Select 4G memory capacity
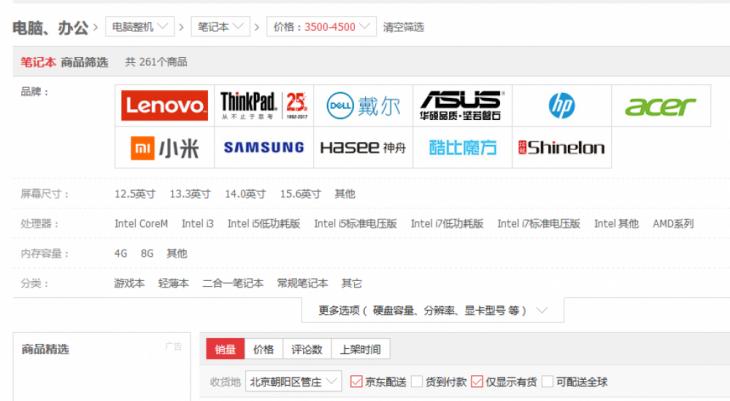This screenshot has width=730, height=401. tap(121, 253)
